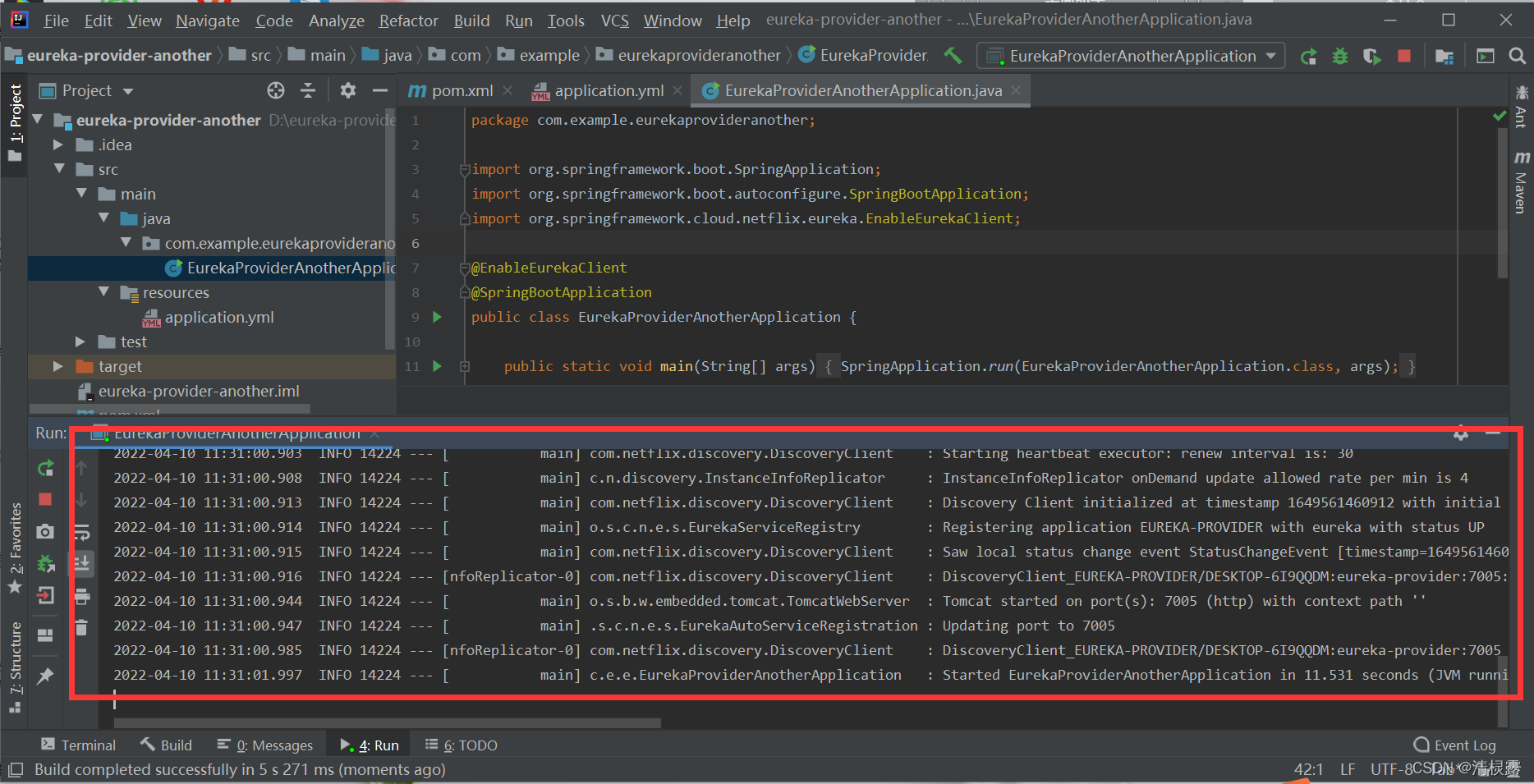1534x784 pixels.
Task: Click Locate/Select Opened File crosshair icon
Action: click(x=276, y=90)
